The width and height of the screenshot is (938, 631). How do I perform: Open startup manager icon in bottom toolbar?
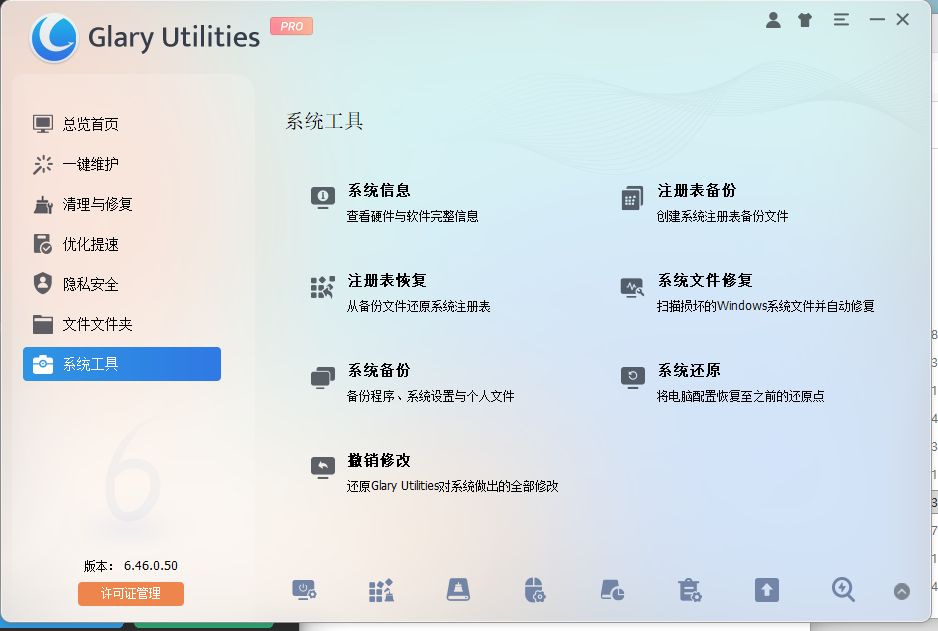click(x=304, y=590)
